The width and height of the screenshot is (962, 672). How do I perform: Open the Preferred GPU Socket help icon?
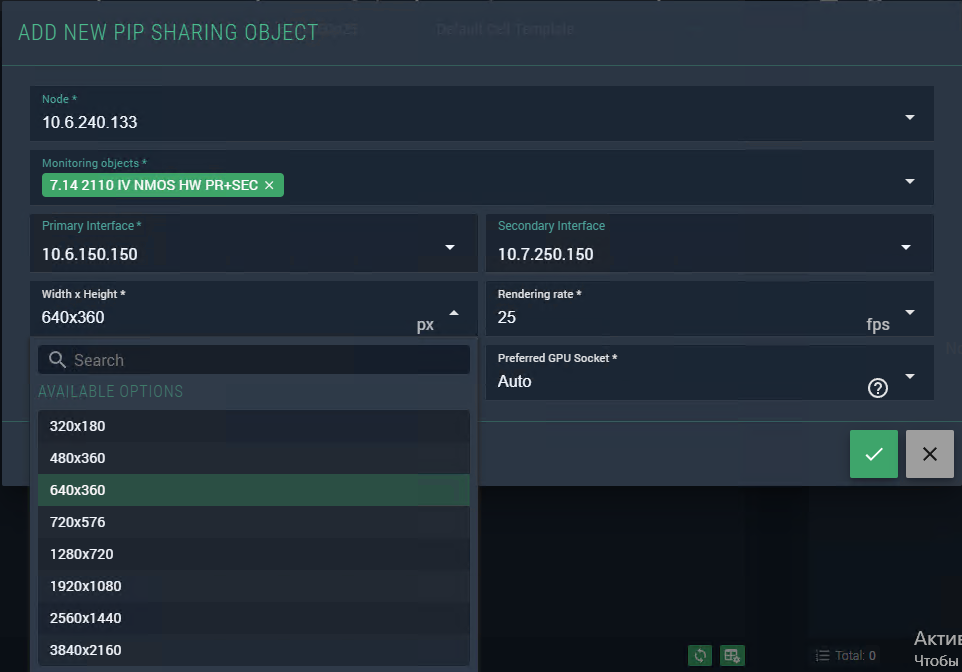(878, 388)
